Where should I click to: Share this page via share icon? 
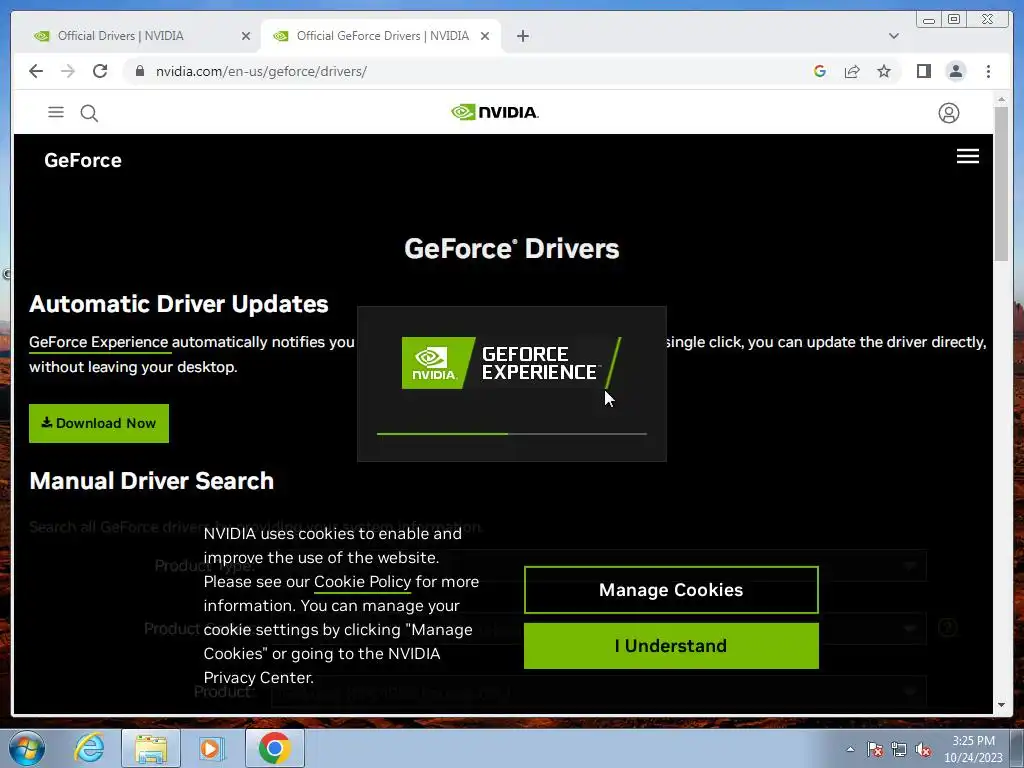[x=852, y=71]
